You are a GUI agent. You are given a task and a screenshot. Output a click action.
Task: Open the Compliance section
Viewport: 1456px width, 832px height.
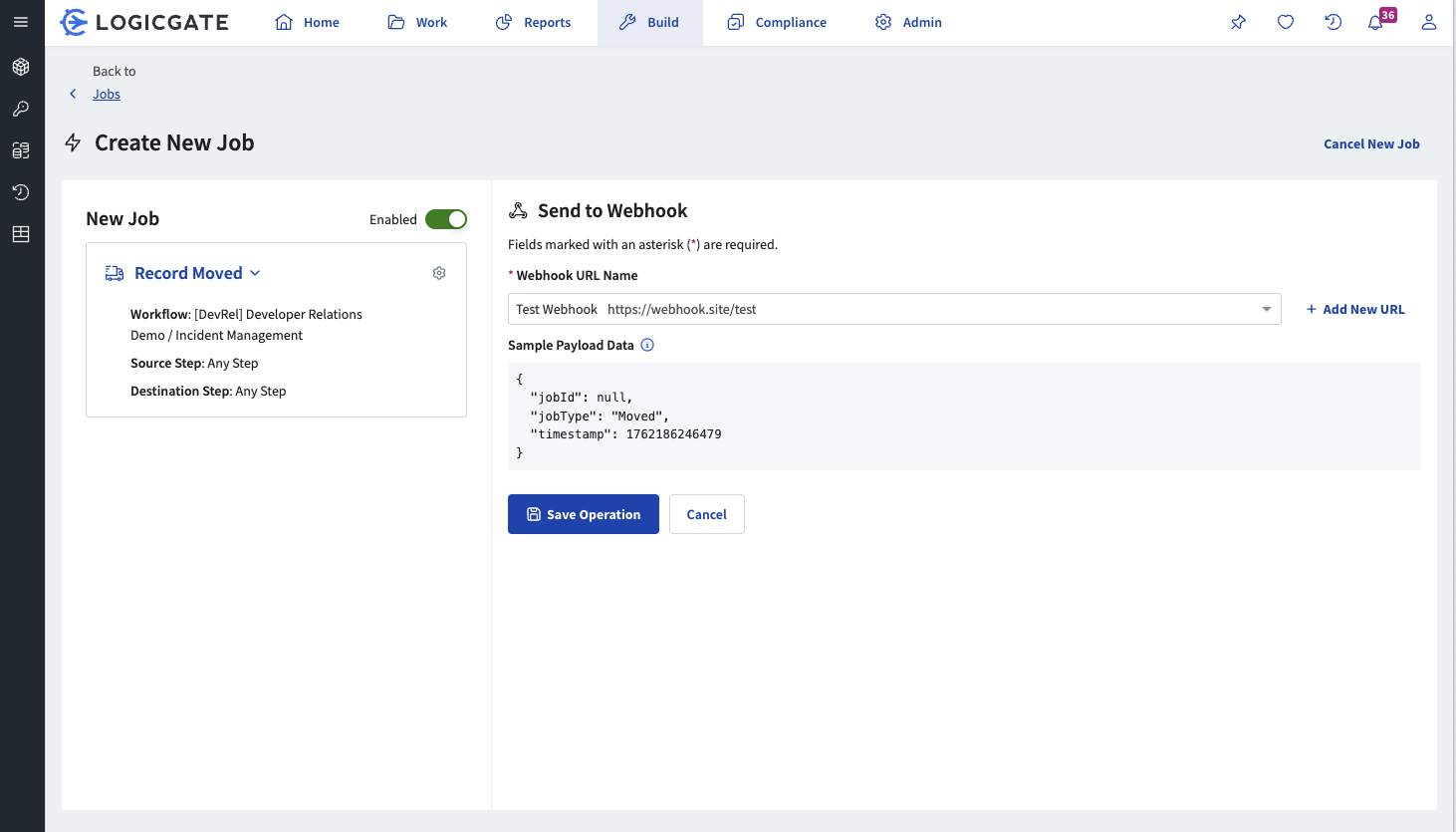[777, 22]
